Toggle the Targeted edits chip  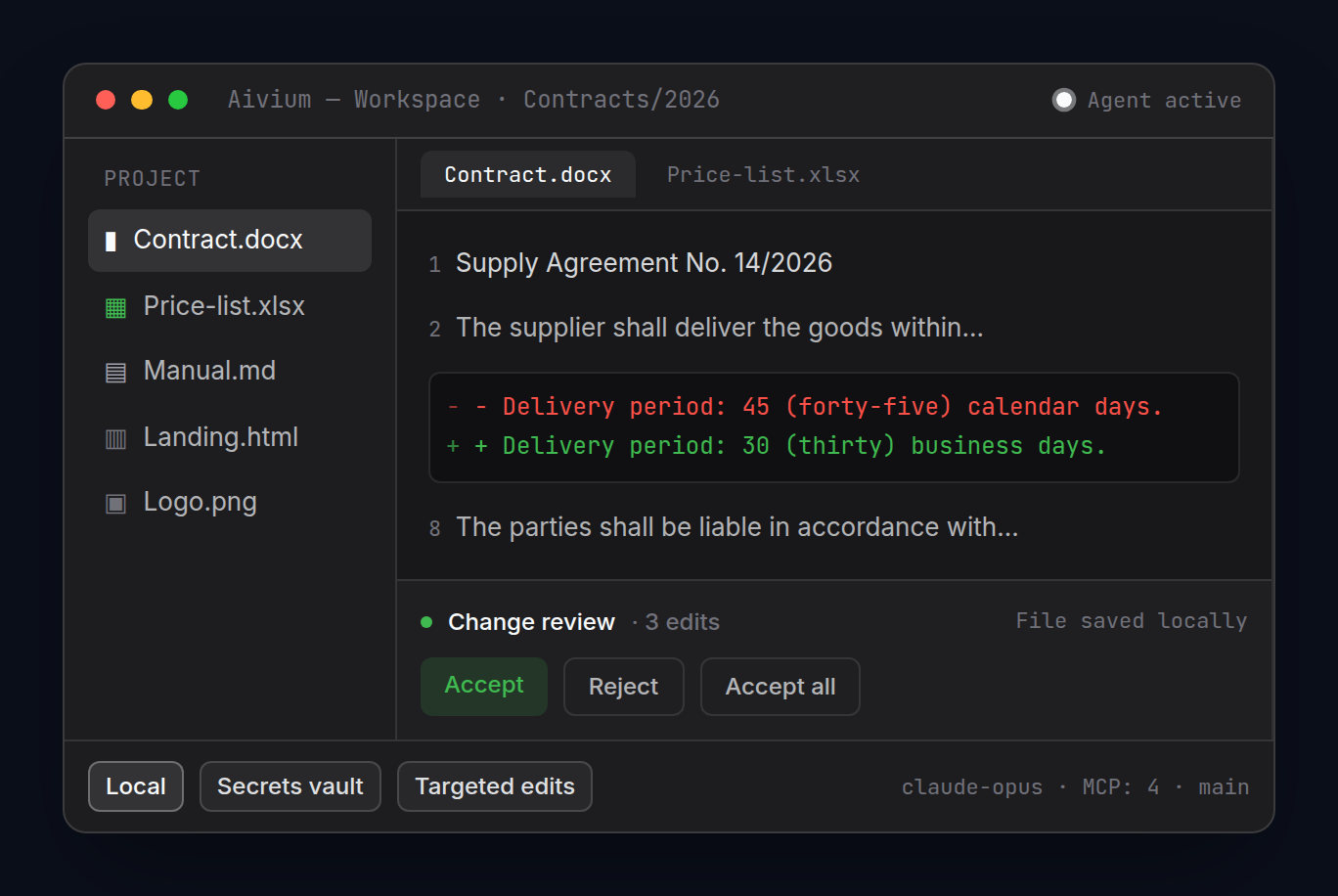(495, 786)
